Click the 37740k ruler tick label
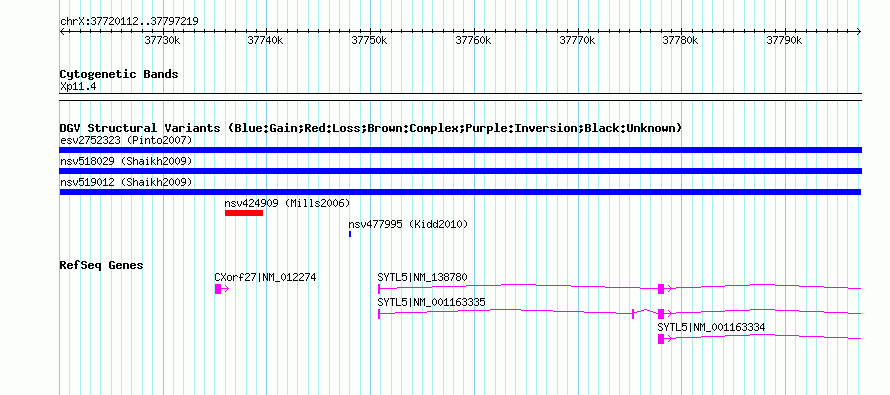The height and width of the screenshot is (395, 890). 265,40
